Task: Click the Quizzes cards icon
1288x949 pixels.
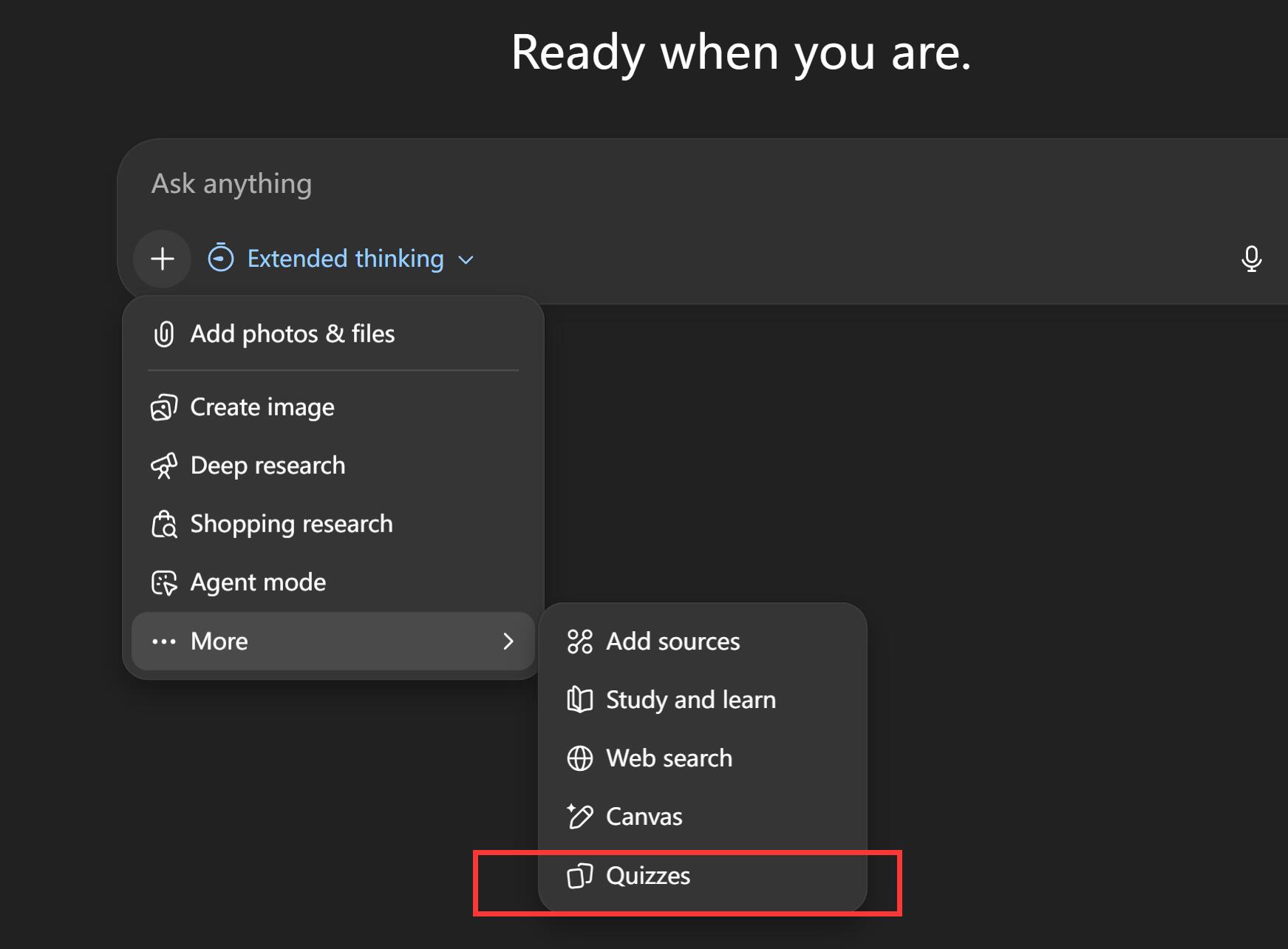Action: coord(580,876)
